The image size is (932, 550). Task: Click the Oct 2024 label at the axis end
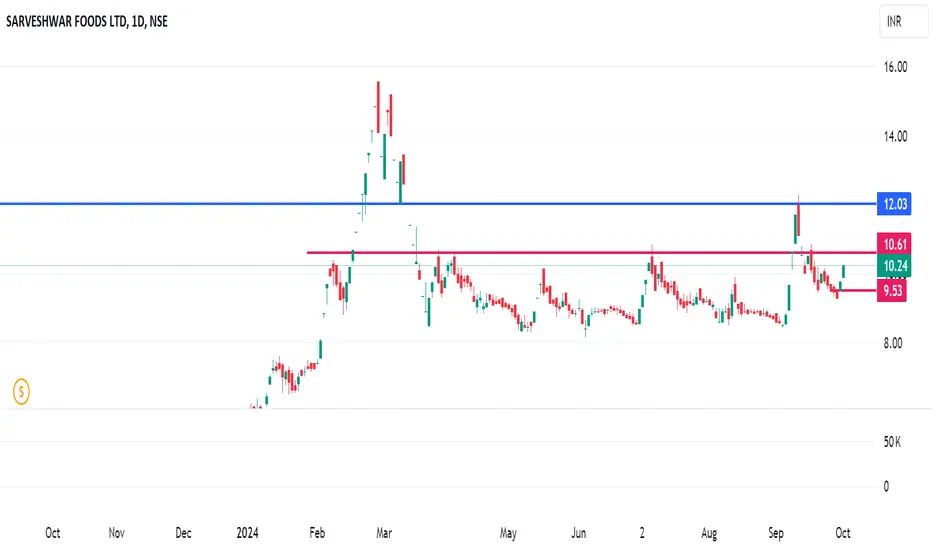point(843,533)
